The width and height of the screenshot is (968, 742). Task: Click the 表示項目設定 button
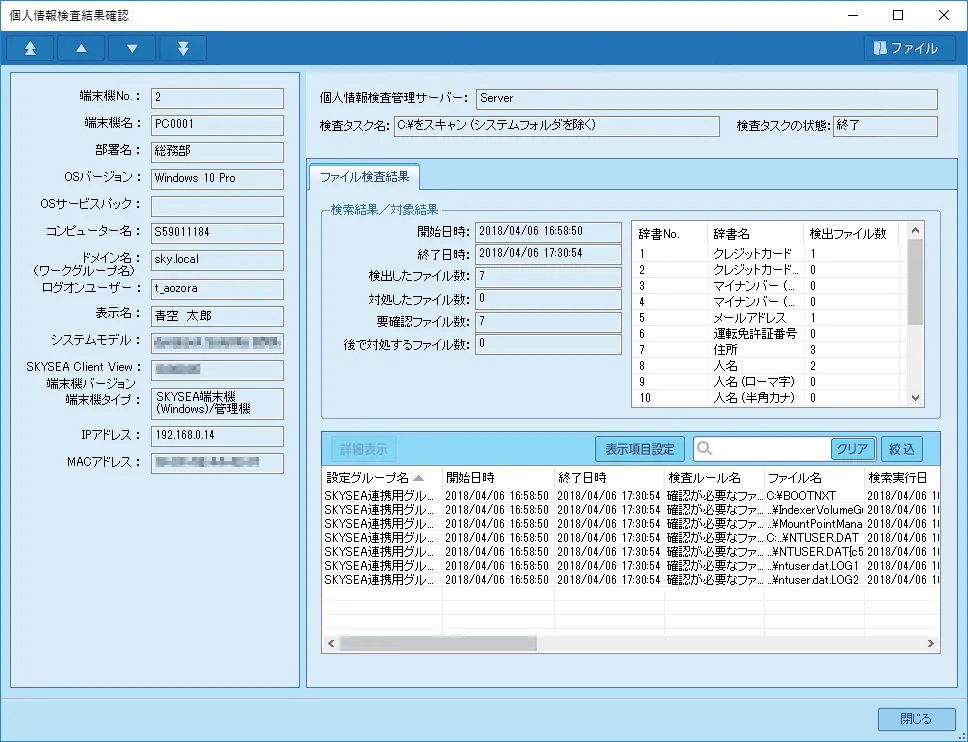[x=640, y=449]
